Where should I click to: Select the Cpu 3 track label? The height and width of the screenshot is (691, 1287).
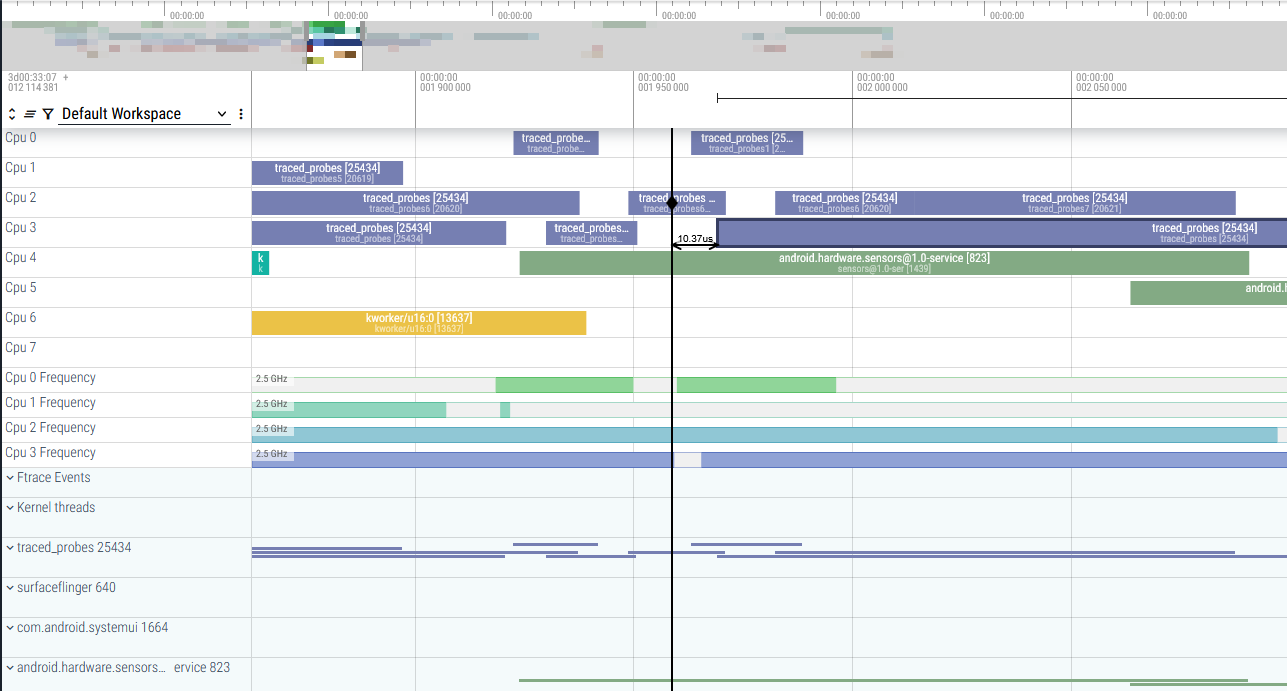pyautogui.click(x=21, y=228)
